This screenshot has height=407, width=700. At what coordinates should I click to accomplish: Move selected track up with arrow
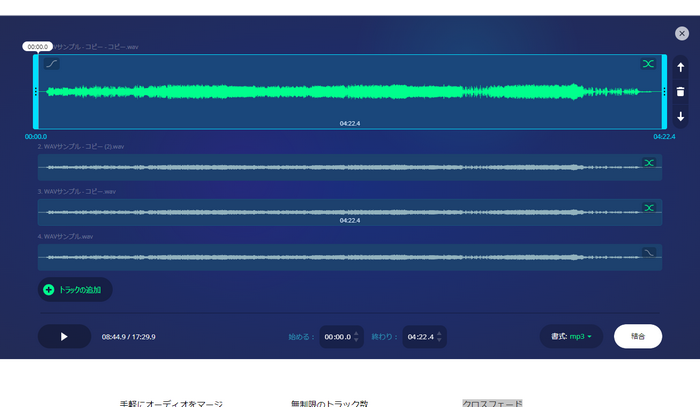[680, 68]
